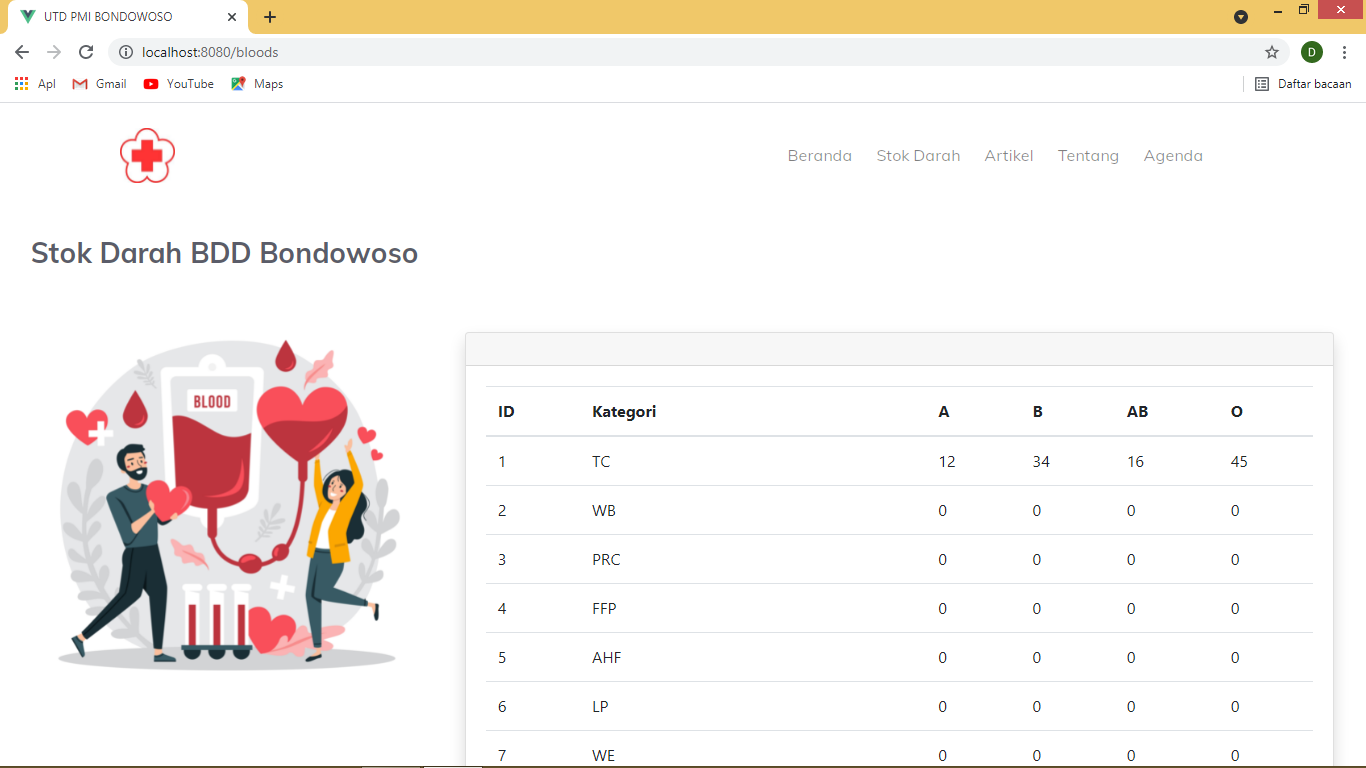Image resolution: width=1366 pixels, height=768 pixels.
Task: Select the PRC category cell
Action: tap(606, 560)
